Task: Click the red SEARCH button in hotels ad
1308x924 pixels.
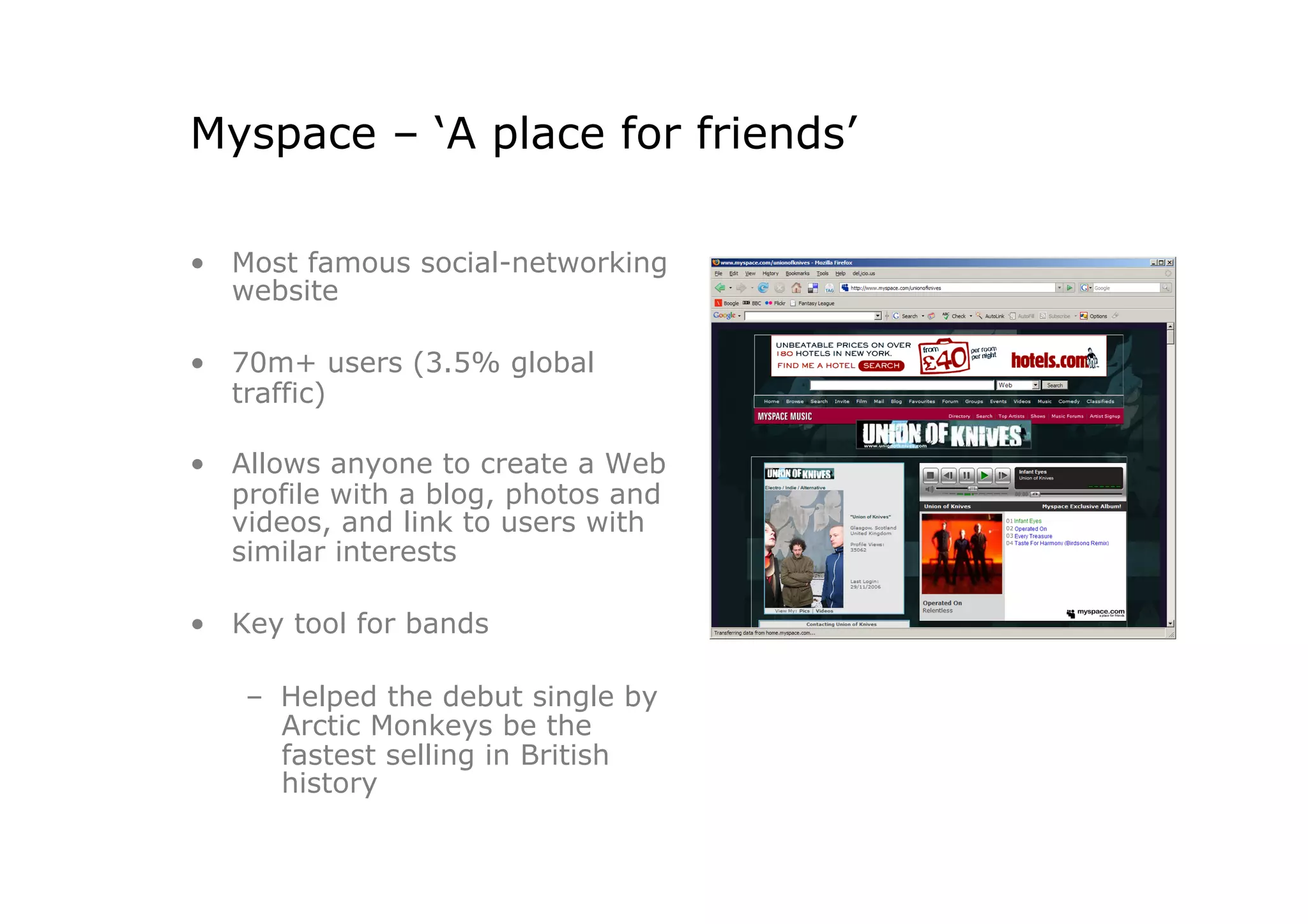Action: click(x=881, y=366)
